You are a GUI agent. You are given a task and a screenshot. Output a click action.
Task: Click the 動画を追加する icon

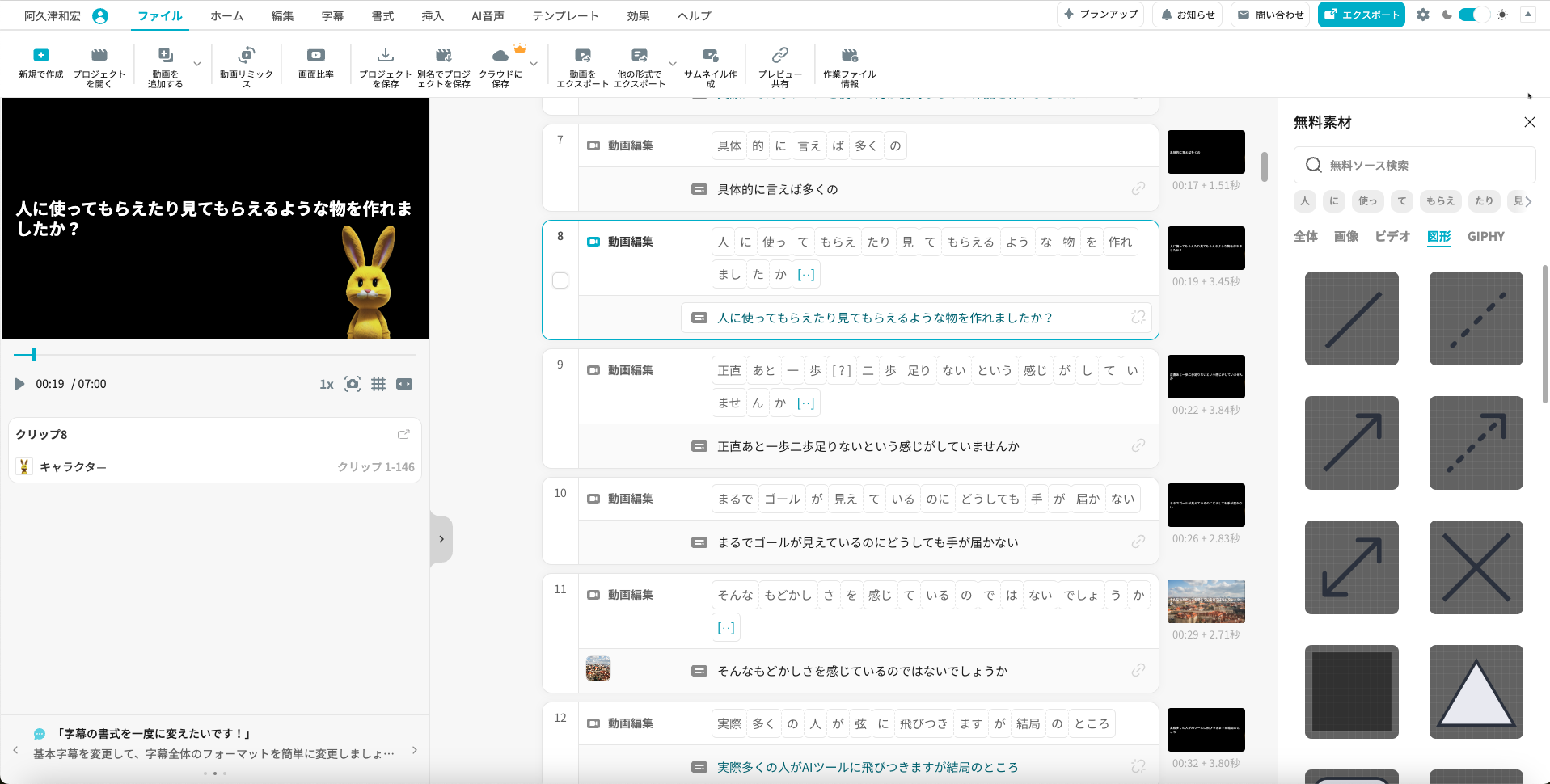coord(165,55)
